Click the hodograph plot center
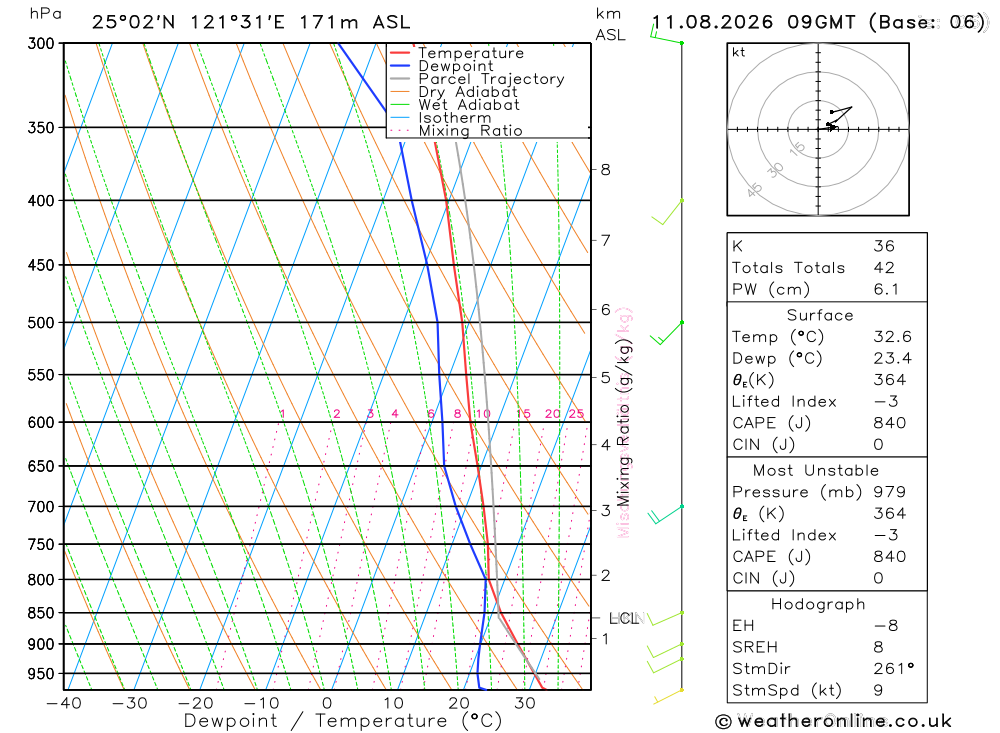The image size is (1000, 733). coord(818,130)
